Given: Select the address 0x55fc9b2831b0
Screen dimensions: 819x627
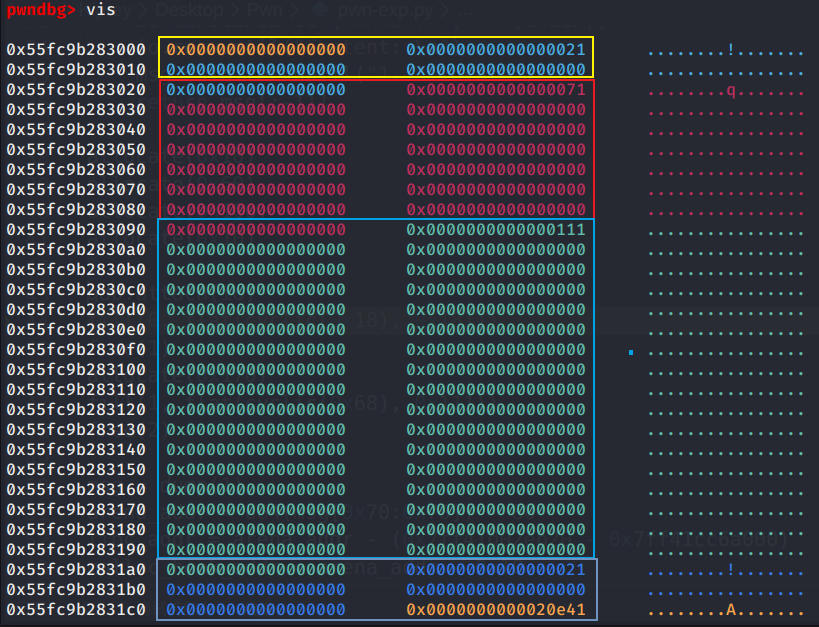Looking at the screenshot, I should [x=76, y=589].
